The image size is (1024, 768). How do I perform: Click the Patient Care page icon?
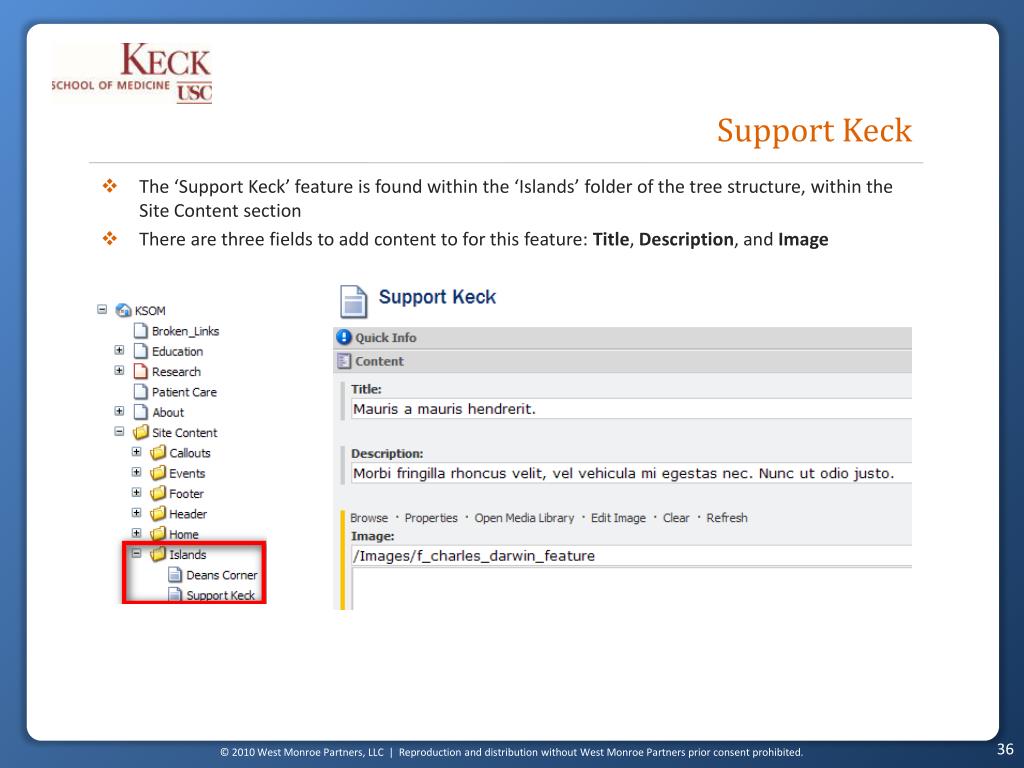[x=140, y=391]
